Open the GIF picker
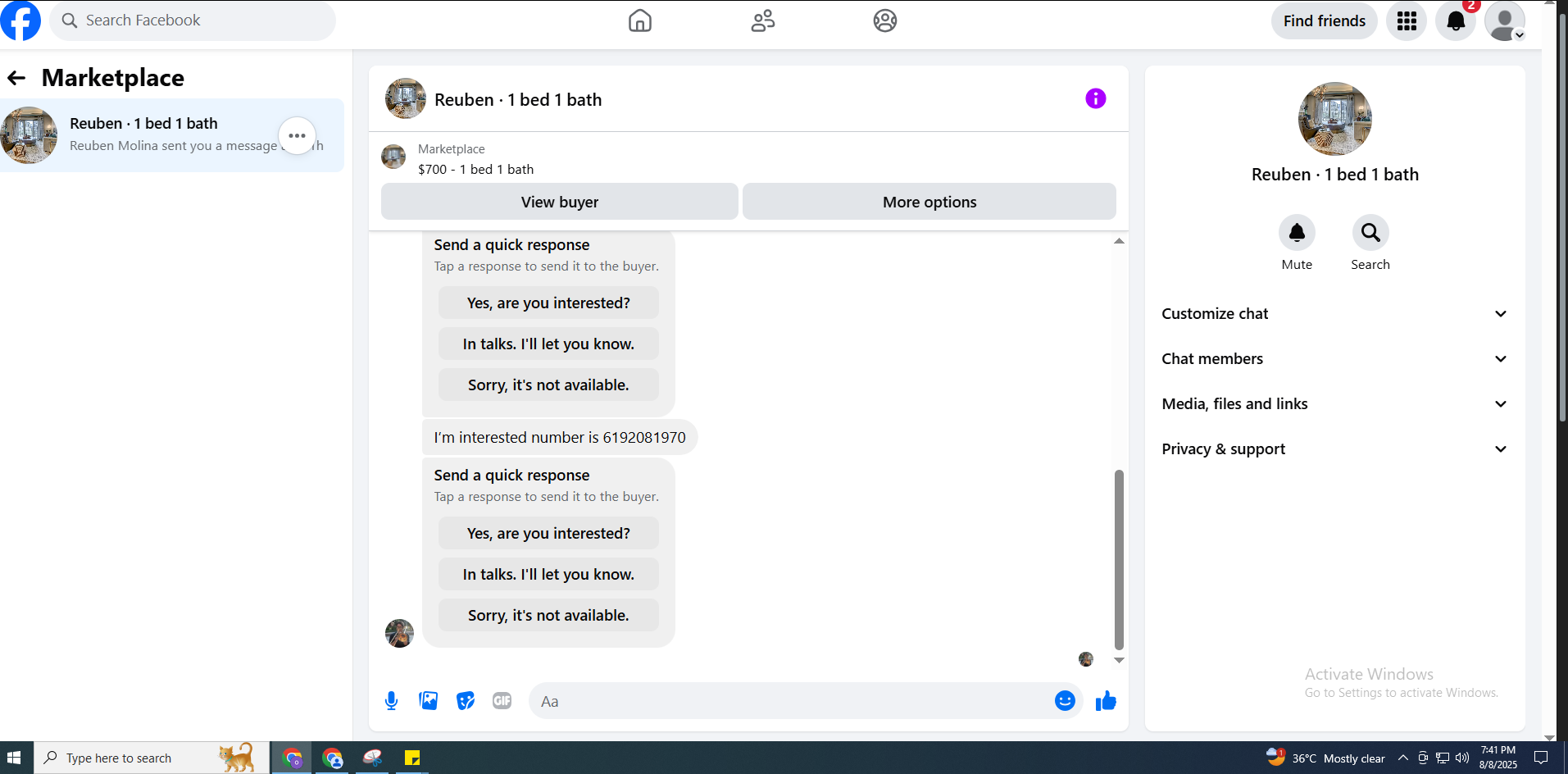1568x774 pixels. pos(502,701)
